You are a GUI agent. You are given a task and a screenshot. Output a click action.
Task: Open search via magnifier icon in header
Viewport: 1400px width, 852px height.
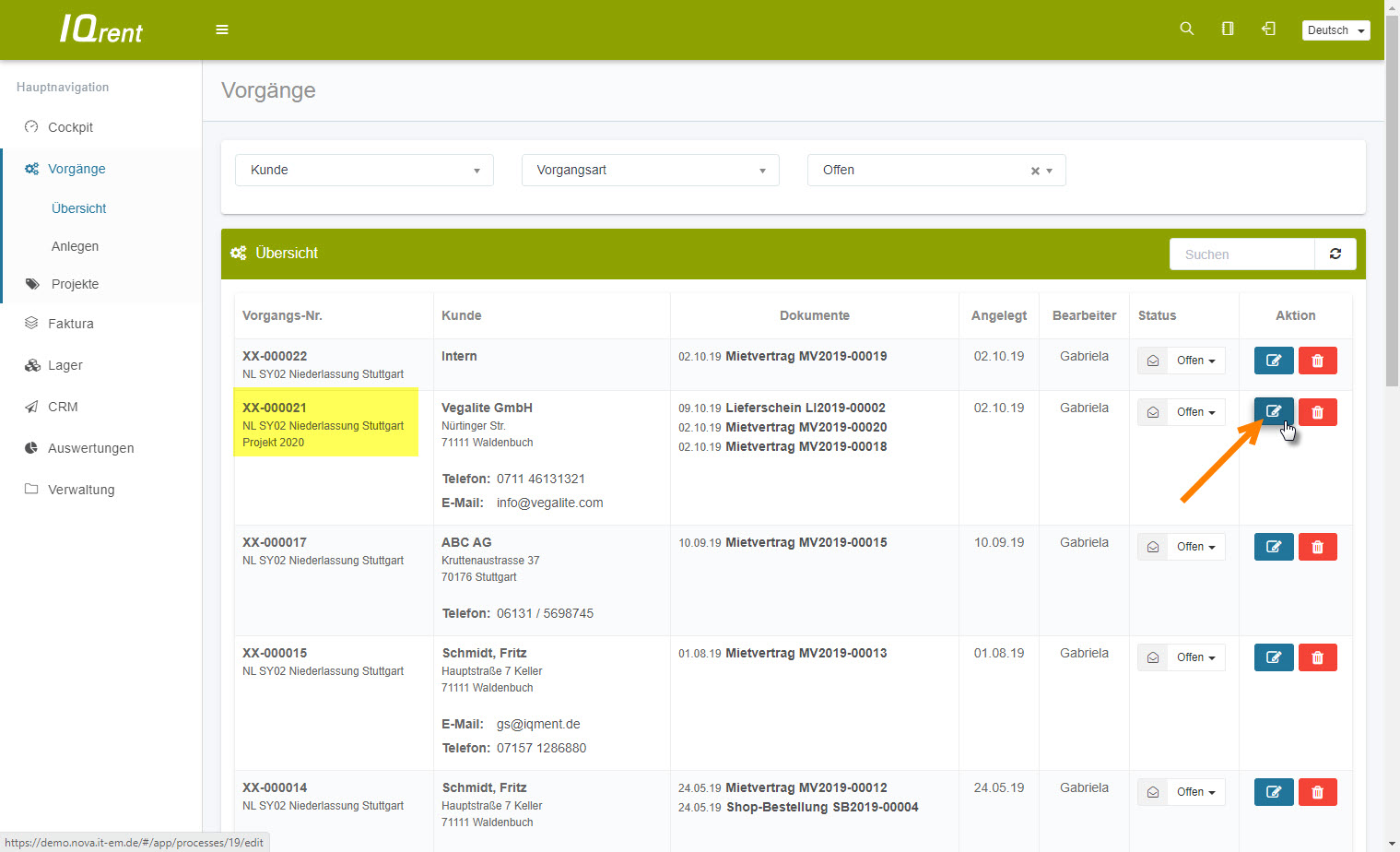click(1187, 30)
